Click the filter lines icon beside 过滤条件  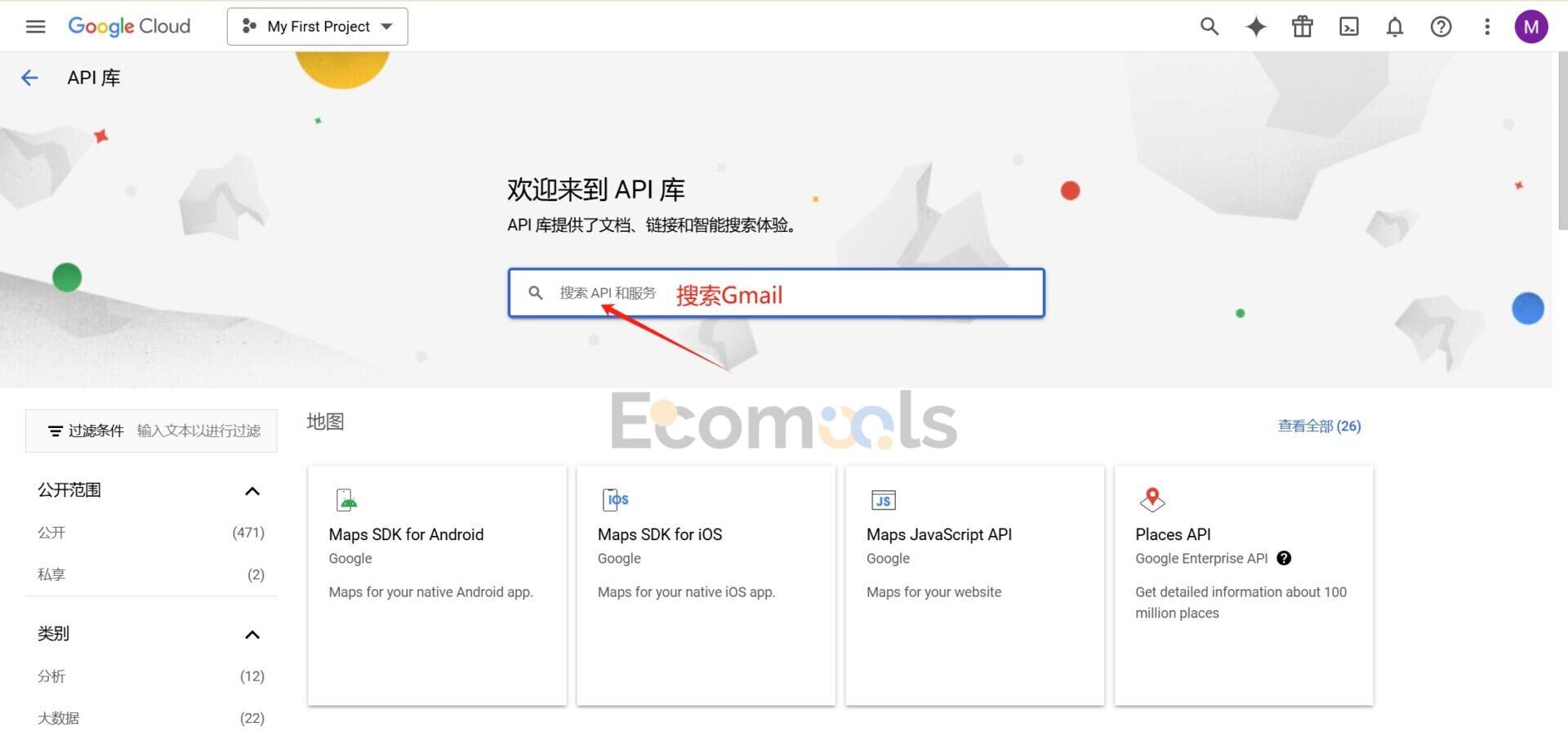click(56, 431)
